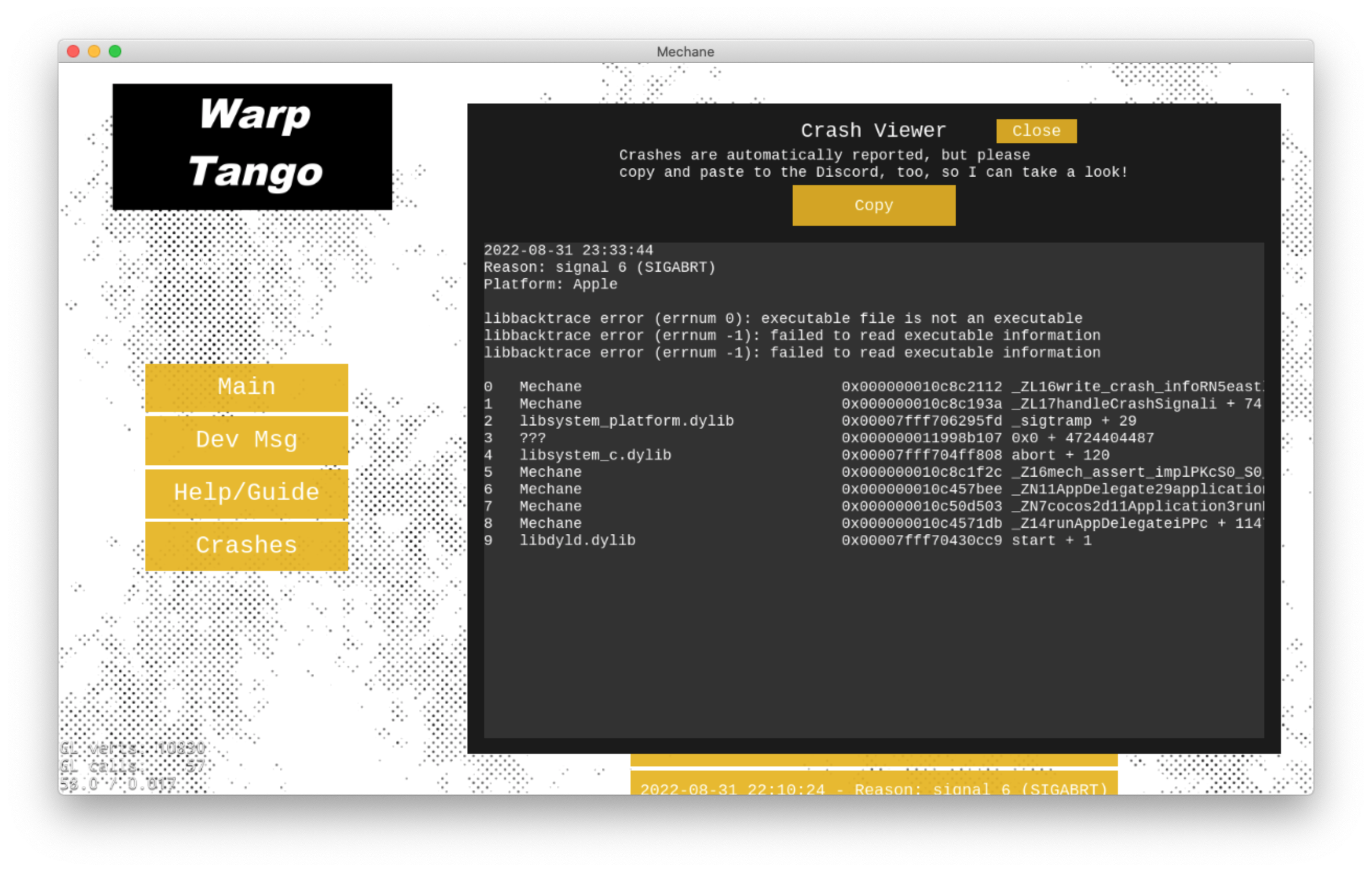Click the GL verts stat readout

(x=132, y=748)
